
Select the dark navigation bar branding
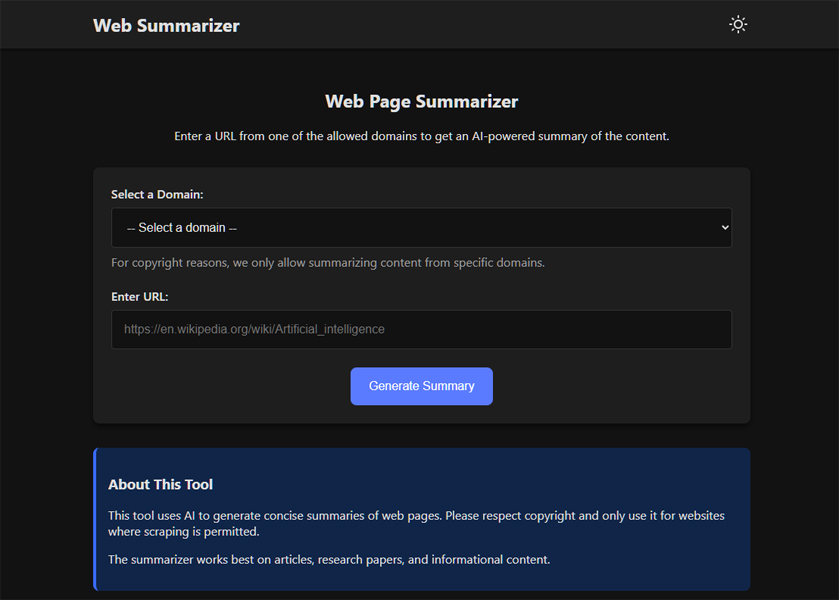[x=166, y=25]
